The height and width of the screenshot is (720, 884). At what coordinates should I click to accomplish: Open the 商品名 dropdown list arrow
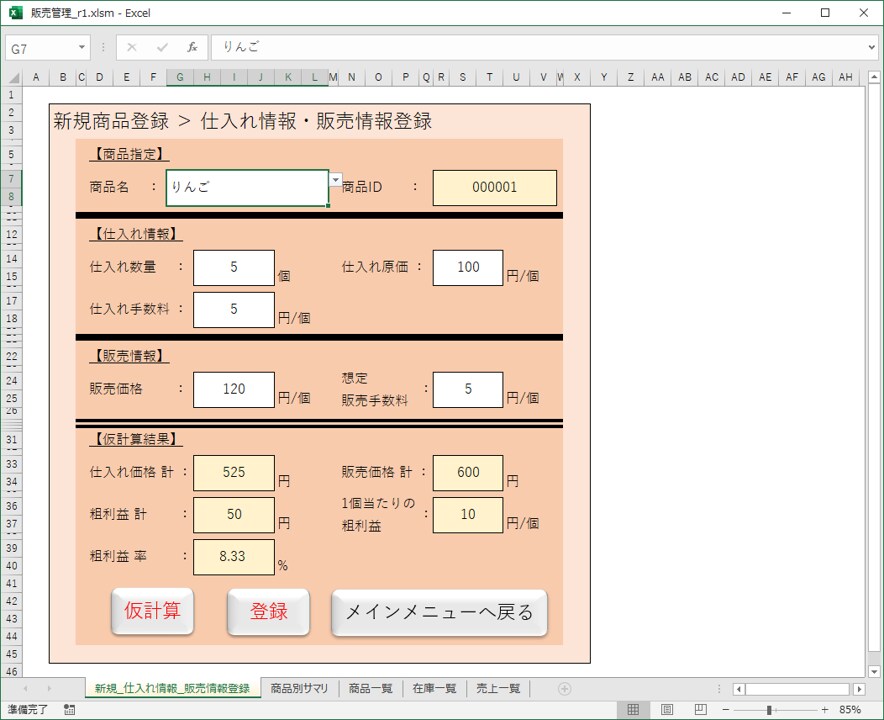(335, 179)
